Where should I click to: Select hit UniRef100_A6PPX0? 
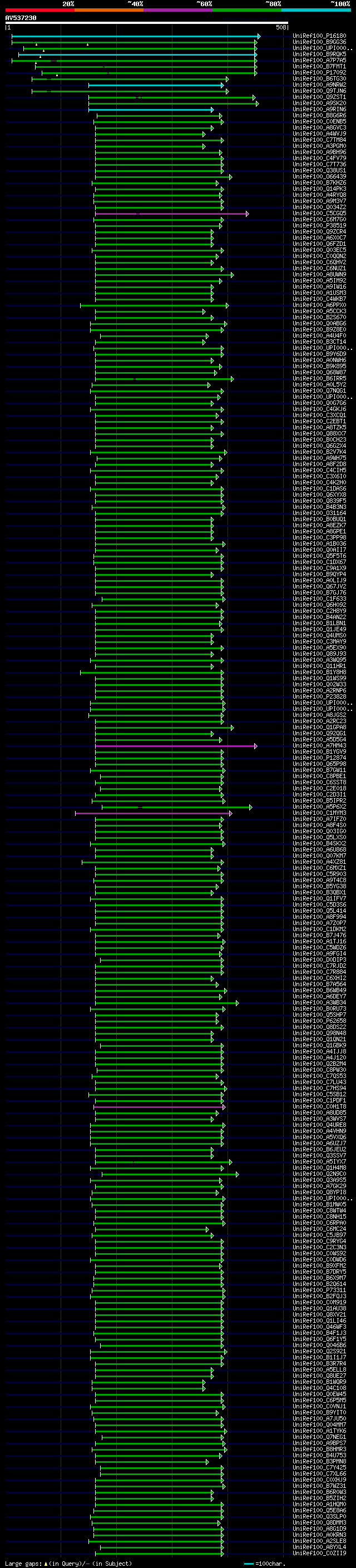[x=319, y=305]
